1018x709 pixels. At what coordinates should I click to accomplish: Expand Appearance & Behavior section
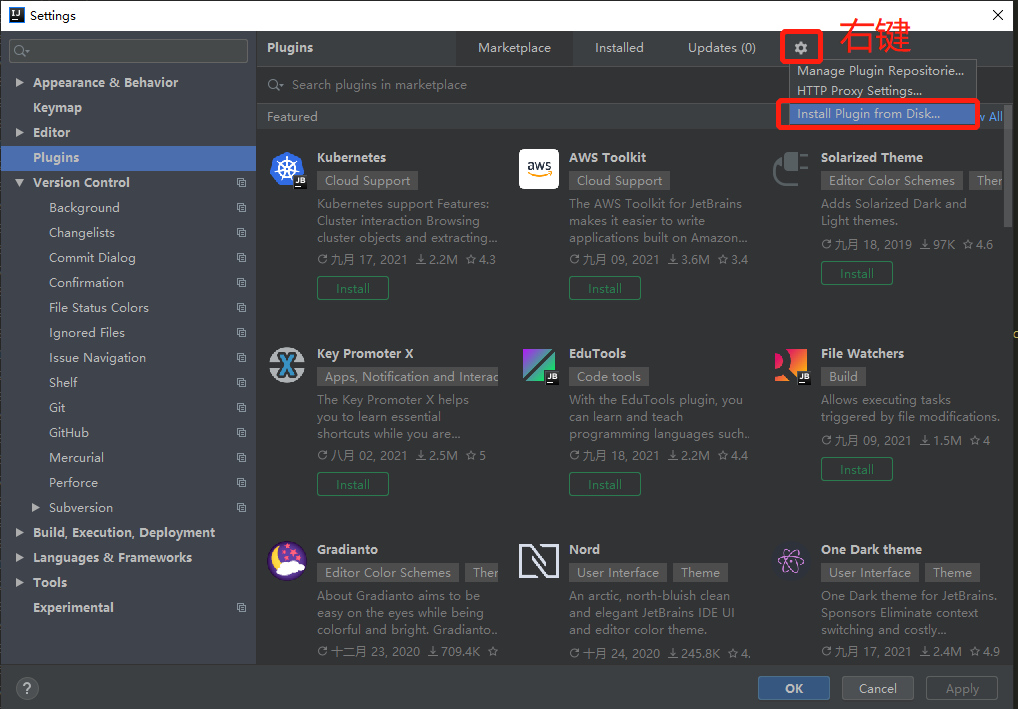click(x=19, y=82)
